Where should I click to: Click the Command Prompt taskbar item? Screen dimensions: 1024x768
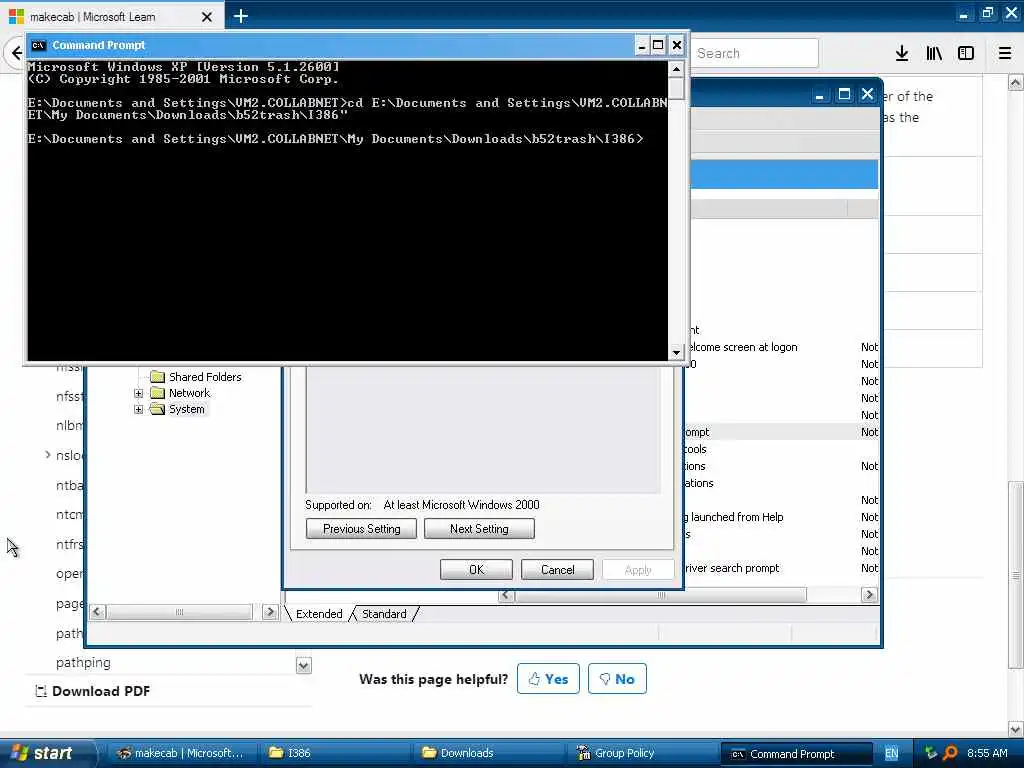pos(797,754)
